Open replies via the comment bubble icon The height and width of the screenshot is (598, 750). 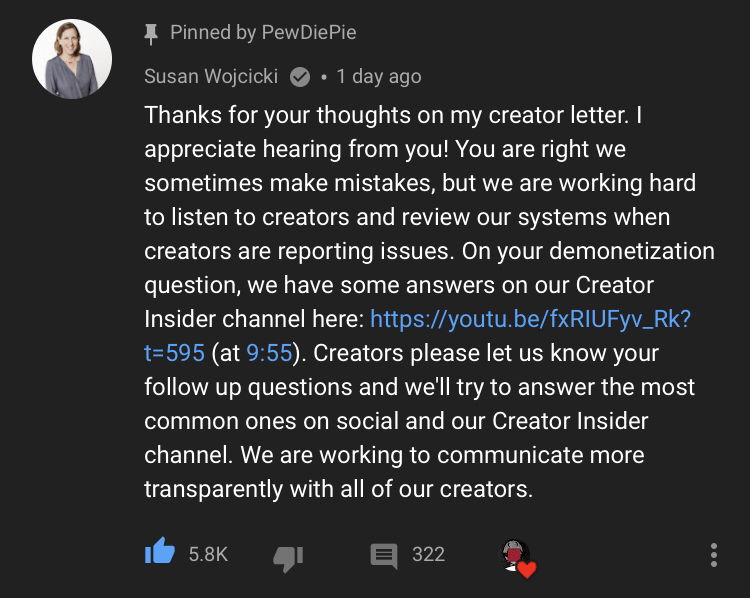click(384, 555)
